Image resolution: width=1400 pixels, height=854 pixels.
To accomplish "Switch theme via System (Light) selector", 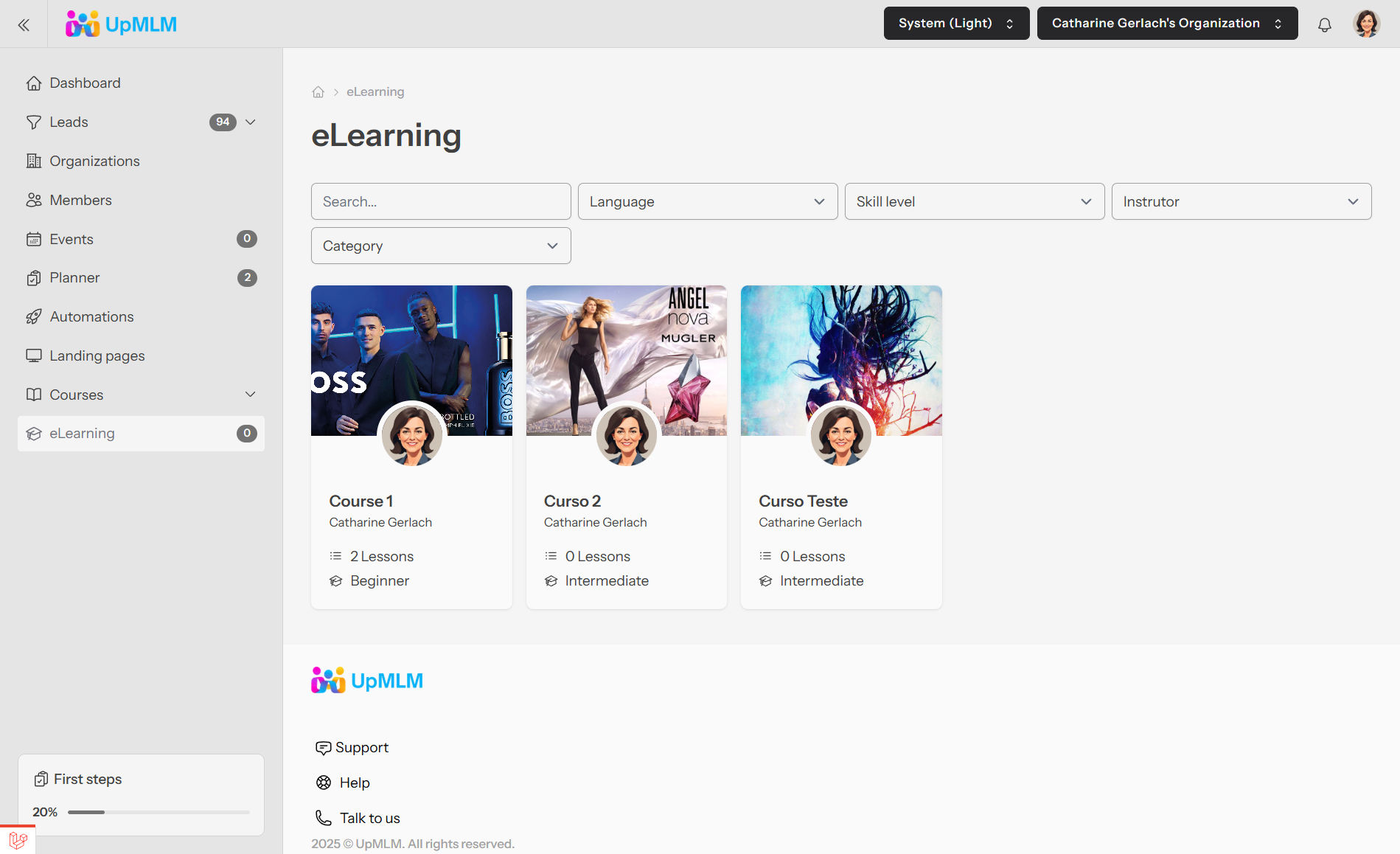I will coord(955,24).
